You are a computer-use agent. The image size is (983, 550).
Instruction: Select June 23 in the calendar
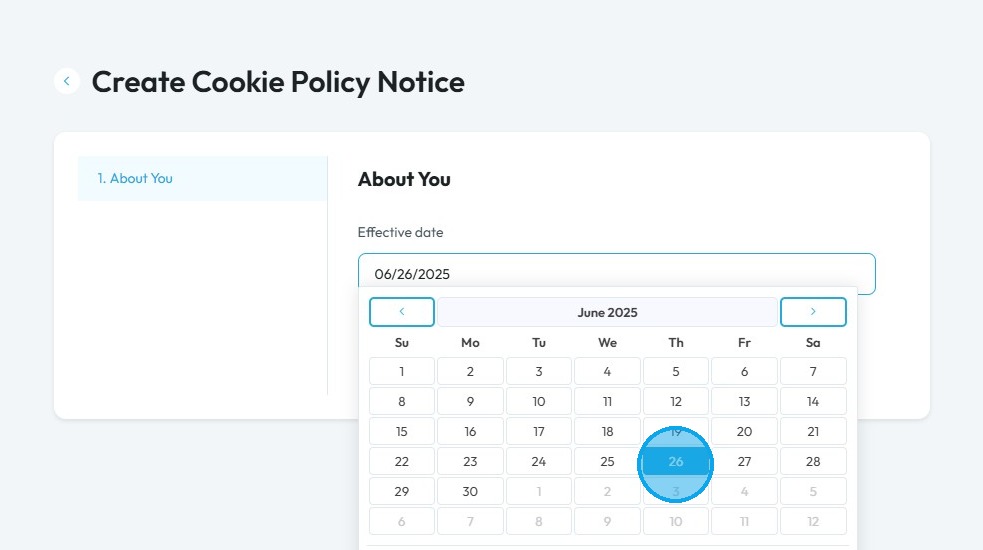pos(470,461)
